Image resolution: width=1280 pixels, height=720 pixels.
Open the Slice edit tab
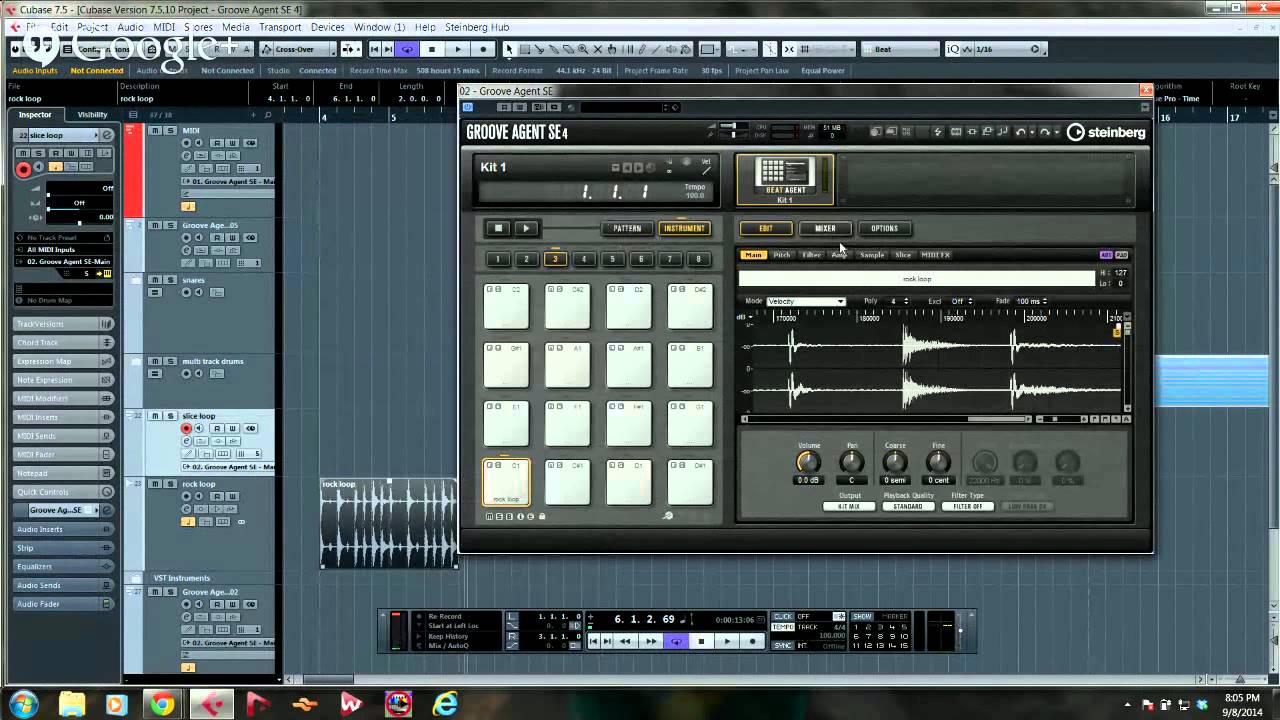point(903,255)
